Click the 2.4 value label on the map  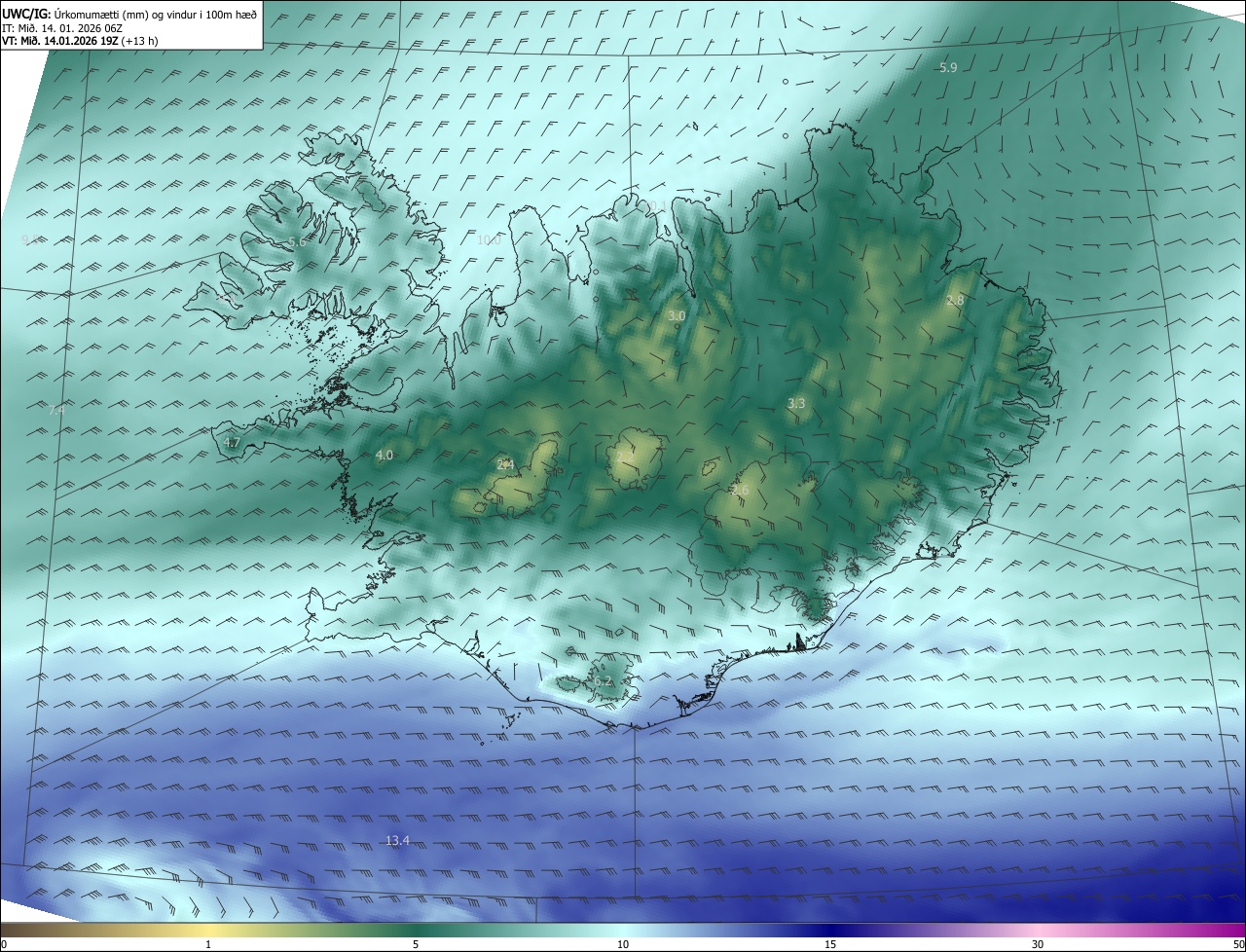point(505,465)
